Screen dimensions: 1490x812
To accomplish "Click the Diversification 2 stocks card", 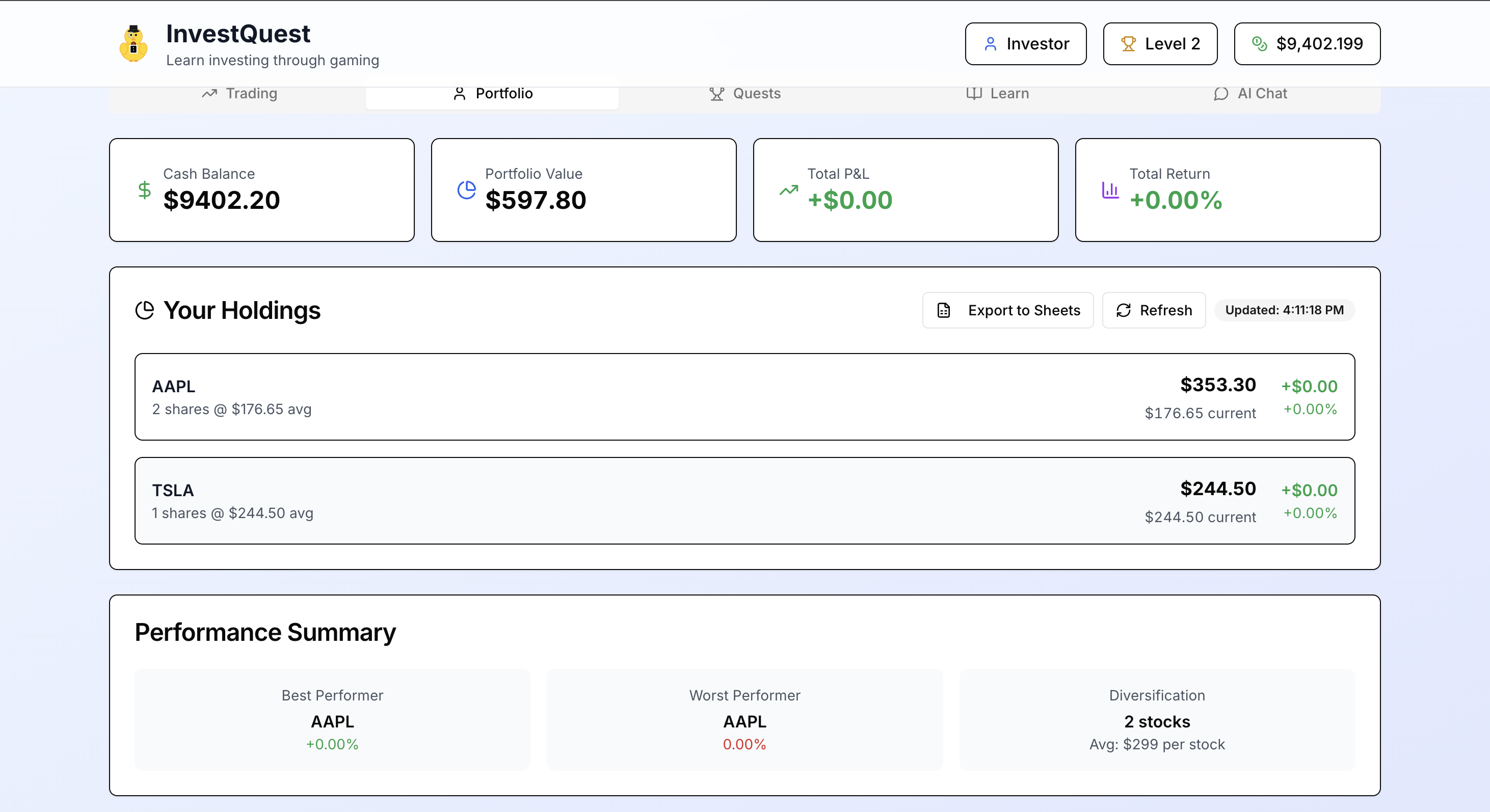I will click(x=1157, y=720).
